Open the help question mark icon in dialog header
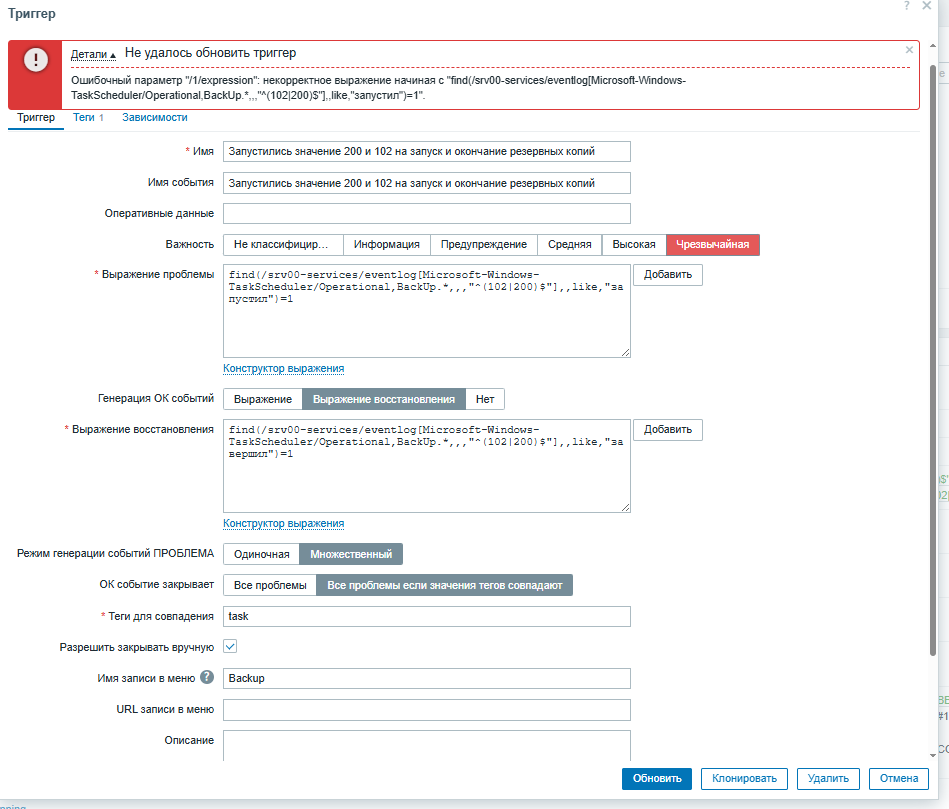This screenshot has width=949, height=809. click(x=906, y=5)
